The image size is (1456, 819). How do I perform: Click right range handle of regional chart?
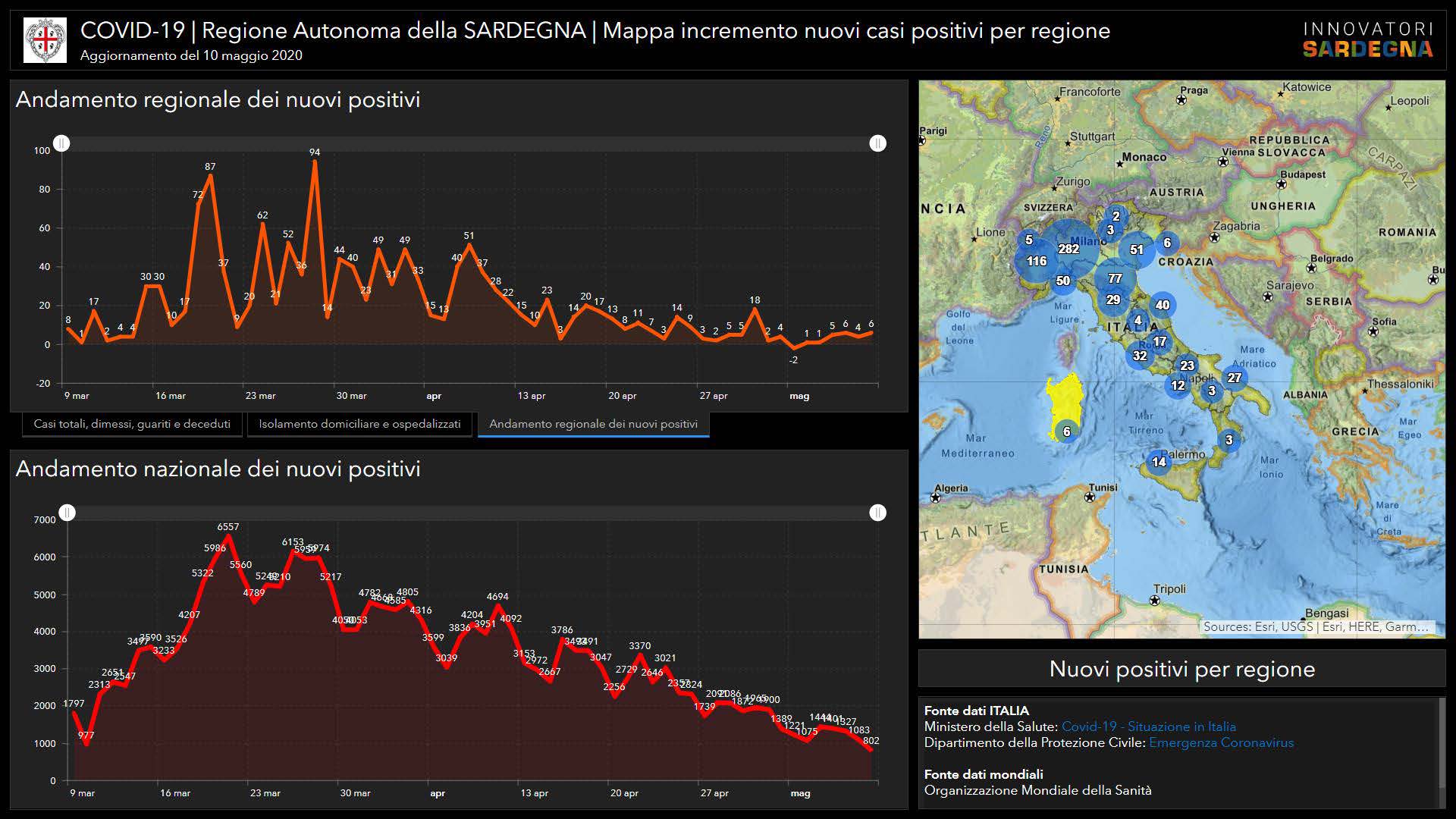tap(877, 143)
